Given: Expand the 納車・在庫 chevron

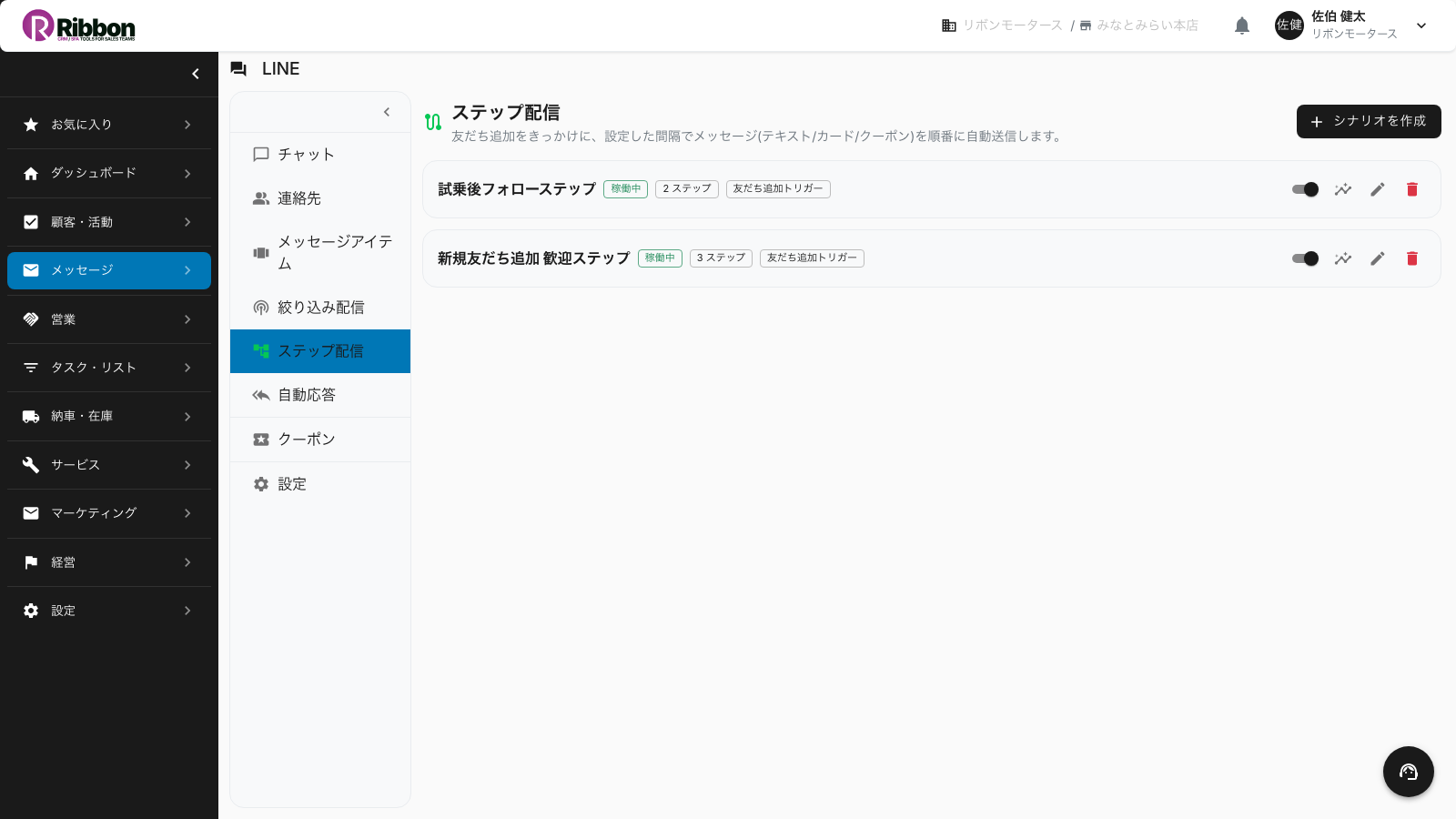Looking at the screenshot, I should point(187,416).
